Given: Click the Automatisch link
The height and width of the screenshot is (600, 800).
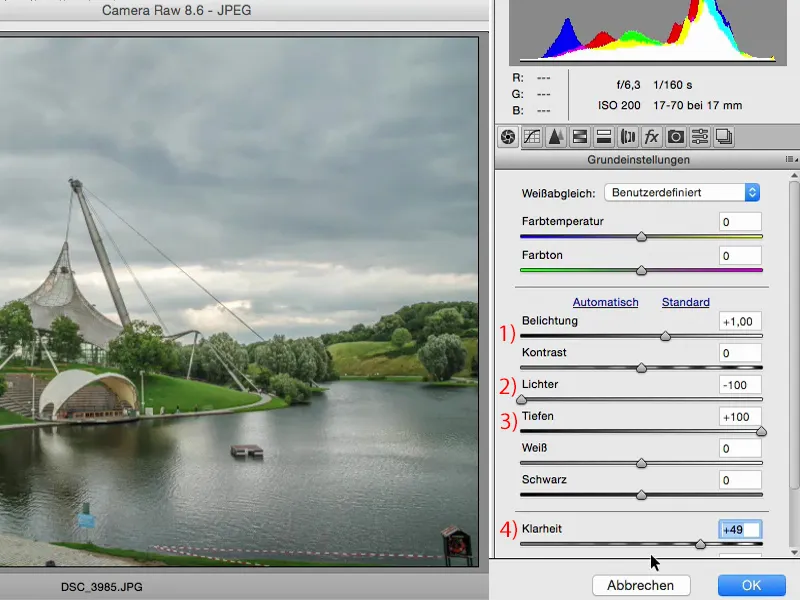Looking at the screenshot, I should coord(605,302).
